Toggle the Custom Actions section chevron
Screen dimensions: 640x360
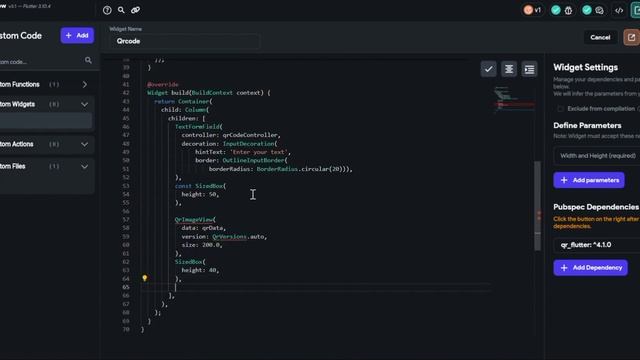click(x=84, y=144)
